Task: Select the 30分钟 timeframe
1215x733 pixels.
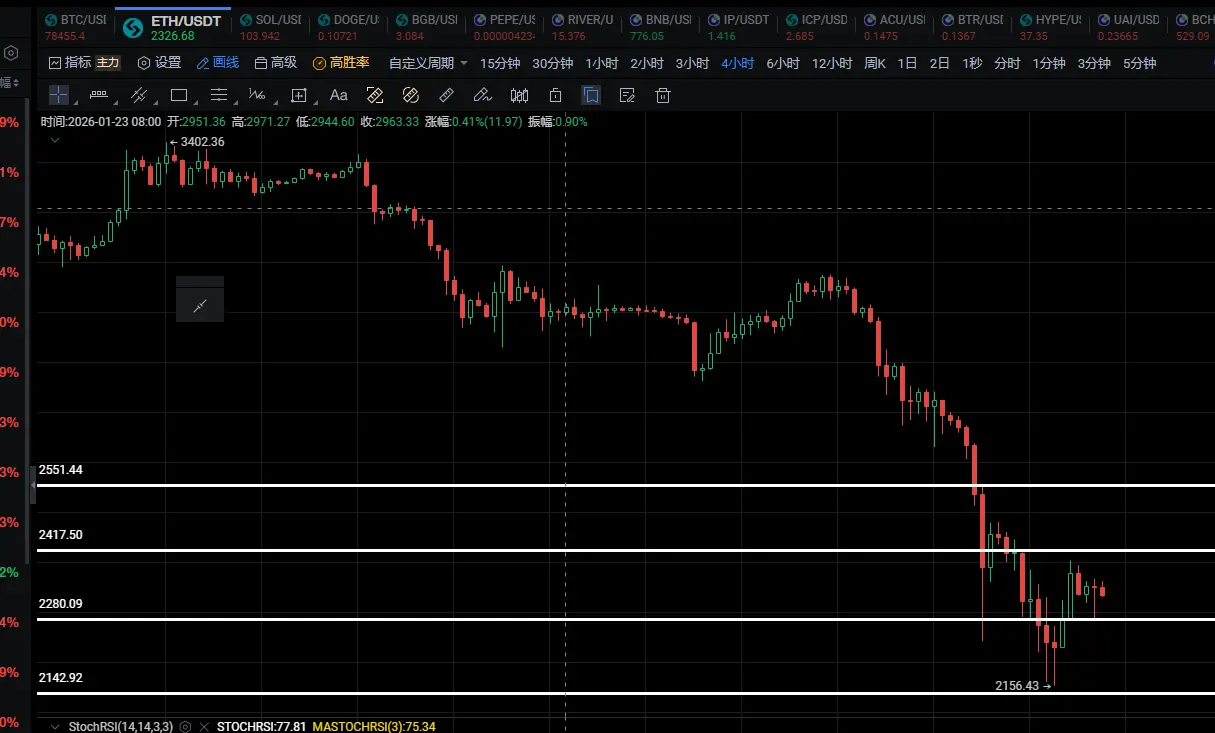Action: pos(552,63)
